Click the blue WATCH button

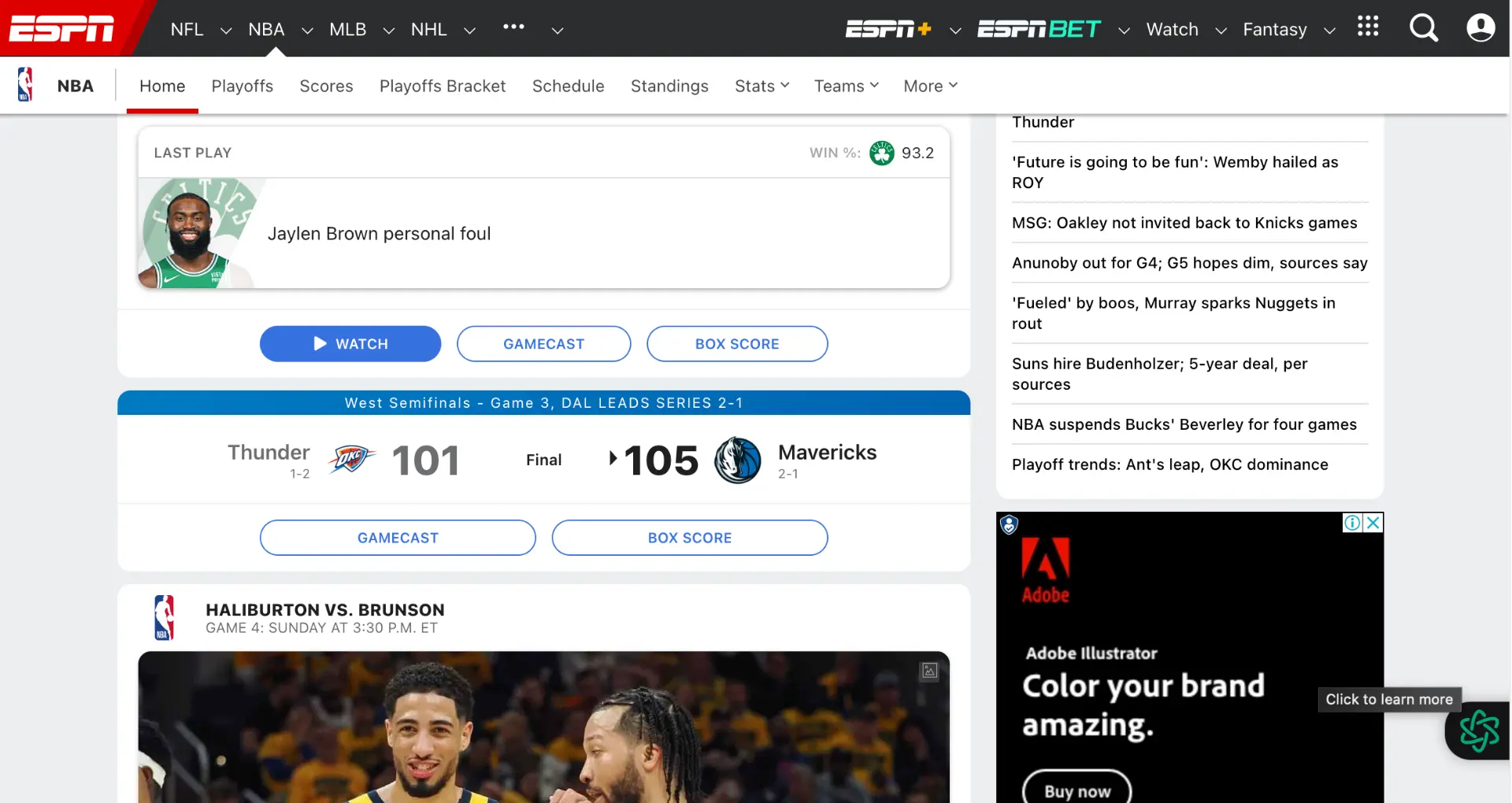(x=350, y=344)
